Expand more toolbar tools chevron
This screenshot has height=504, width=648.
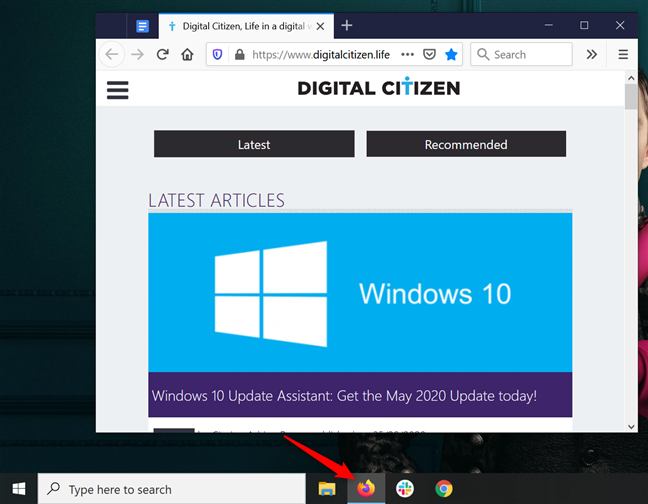pos(592,54)
